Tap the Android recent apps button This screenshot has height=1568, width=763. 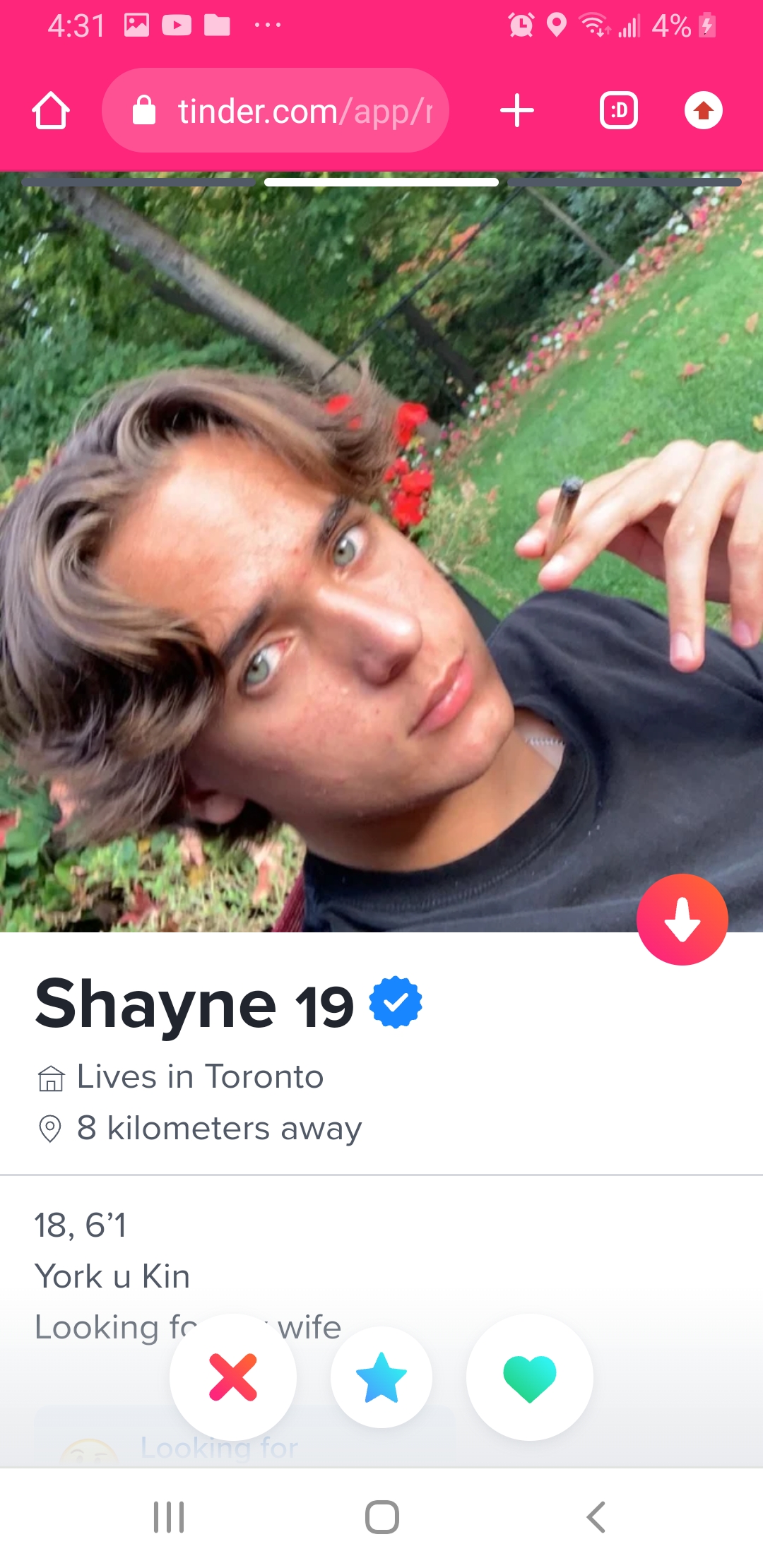[x=169, y=1516]
